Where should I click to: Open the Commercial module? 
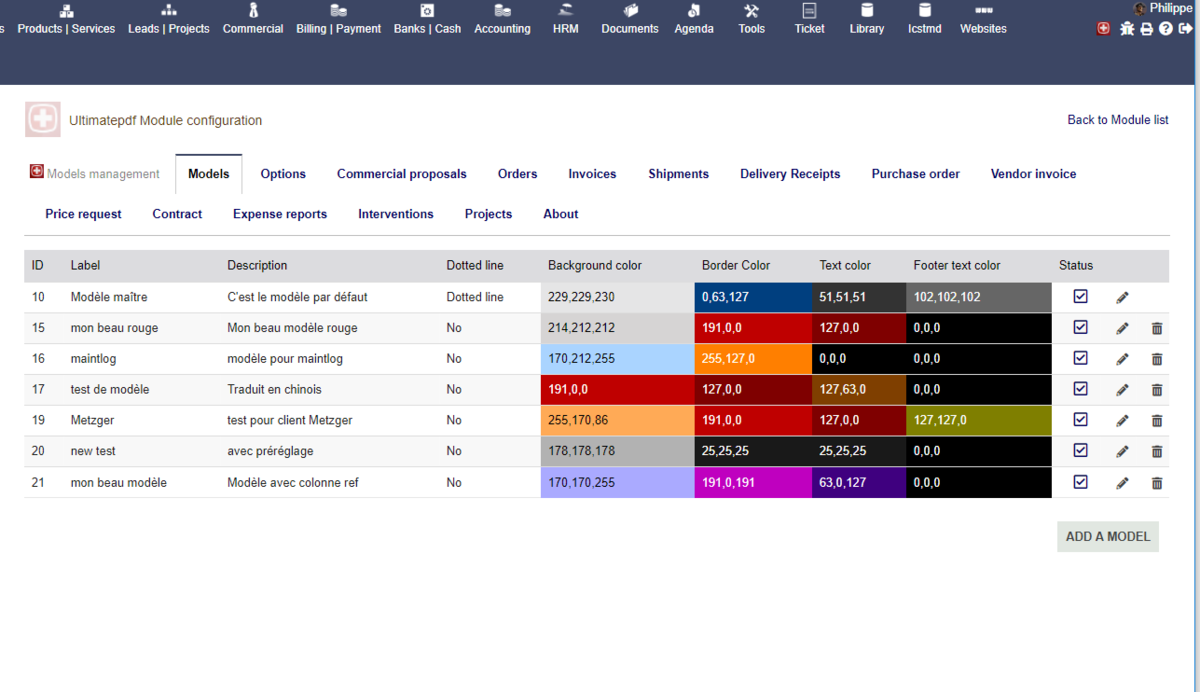pyautogui.click(x=253, y=19)
